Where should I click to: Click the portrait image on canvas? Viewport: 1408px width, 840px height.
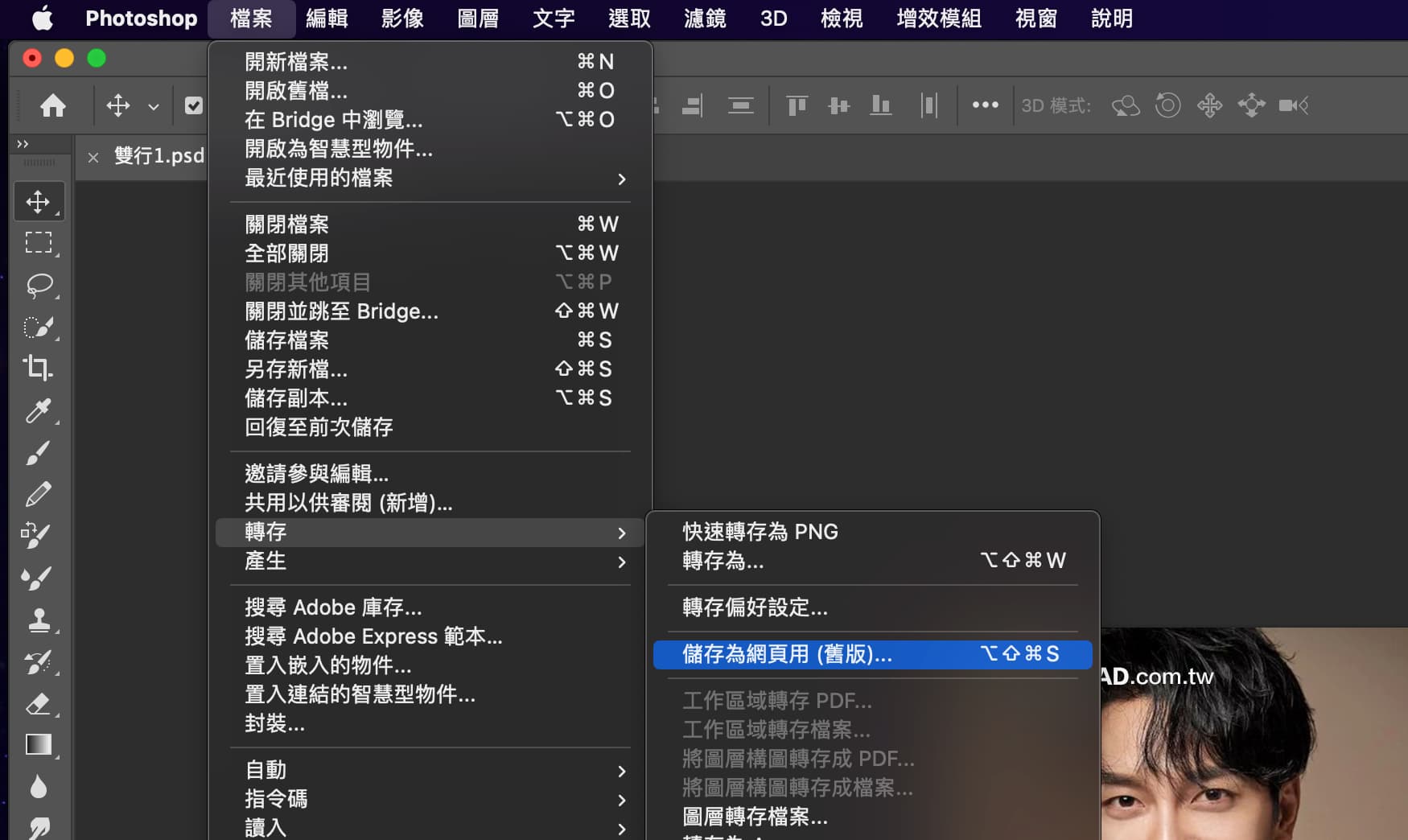pyautogui.click(x=1254, y=734)
